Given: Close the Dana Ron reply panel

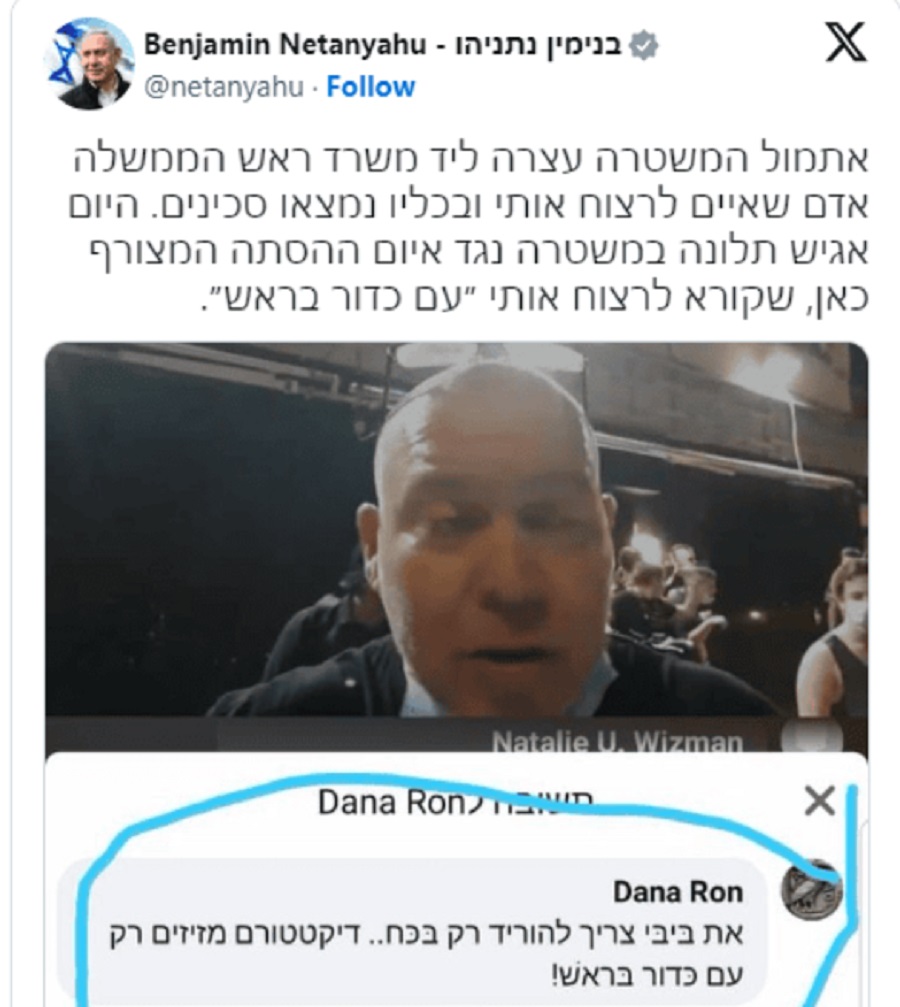Looking at the screenshot, I should [x=820, y=801].
